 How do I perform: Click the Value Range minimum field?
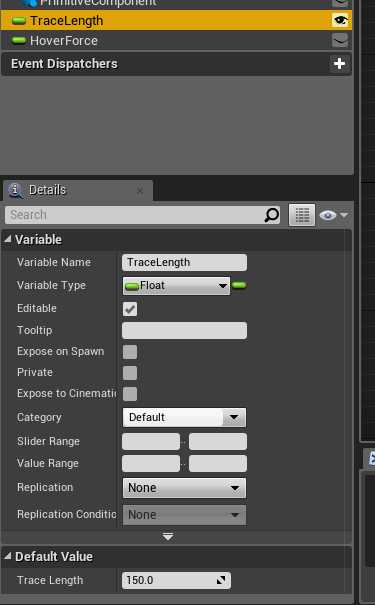click(x=151, y=463)
